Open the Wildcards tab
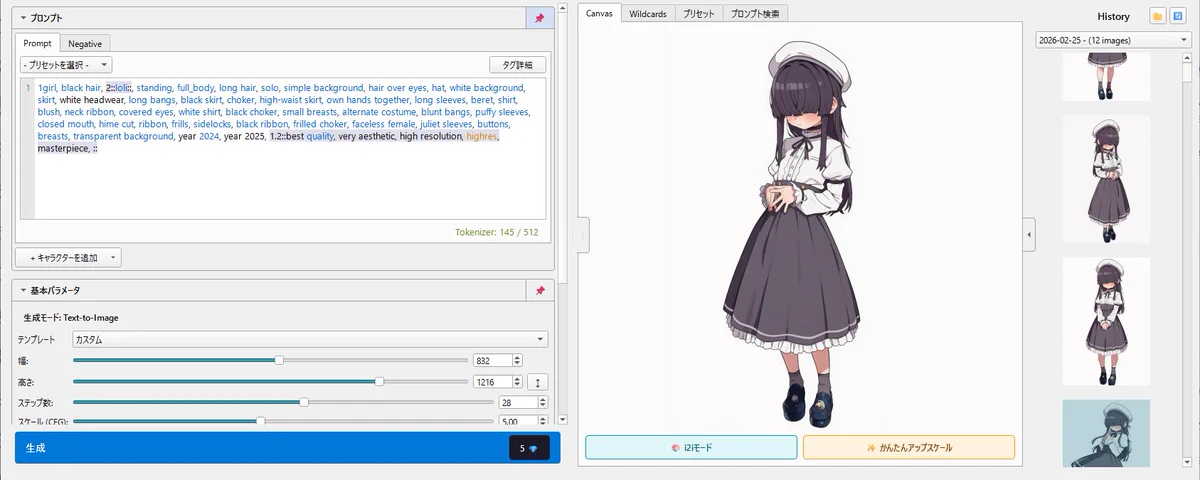This screenshot has height=480, width=1200. click(648, 14)
